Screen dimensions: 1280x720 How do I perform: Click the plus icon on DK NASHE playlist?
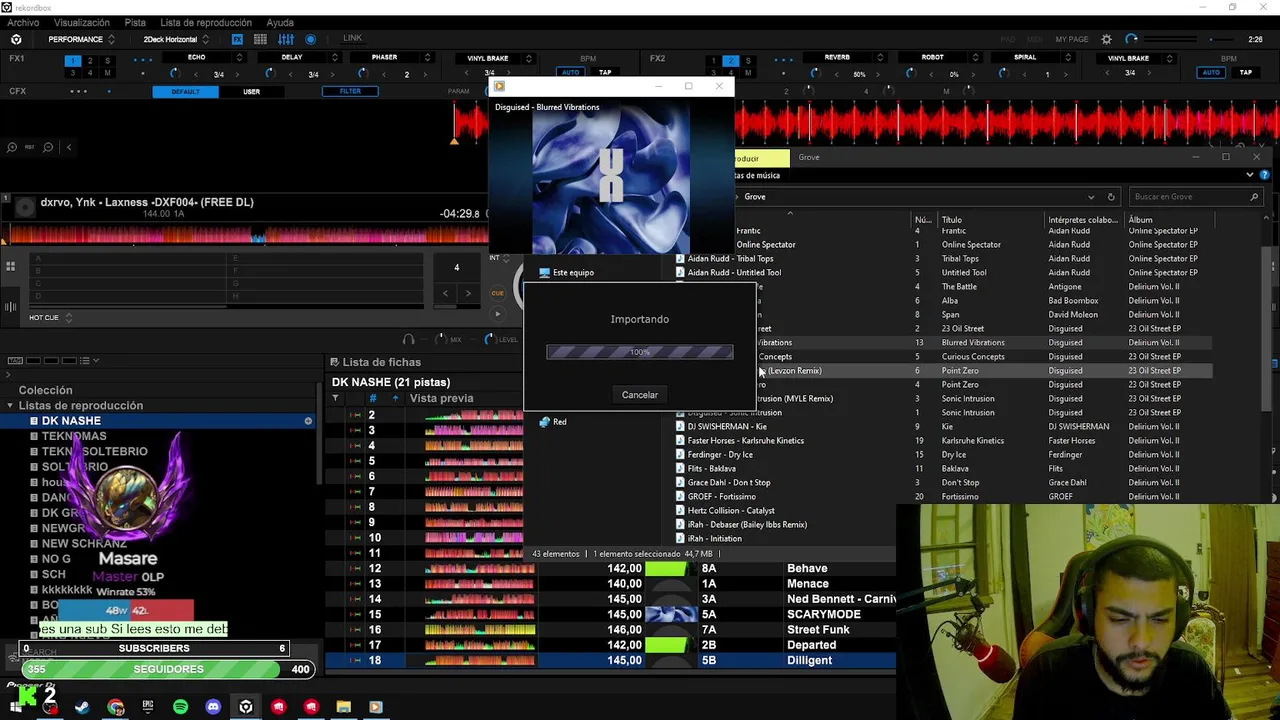click(x=308, y=421)
